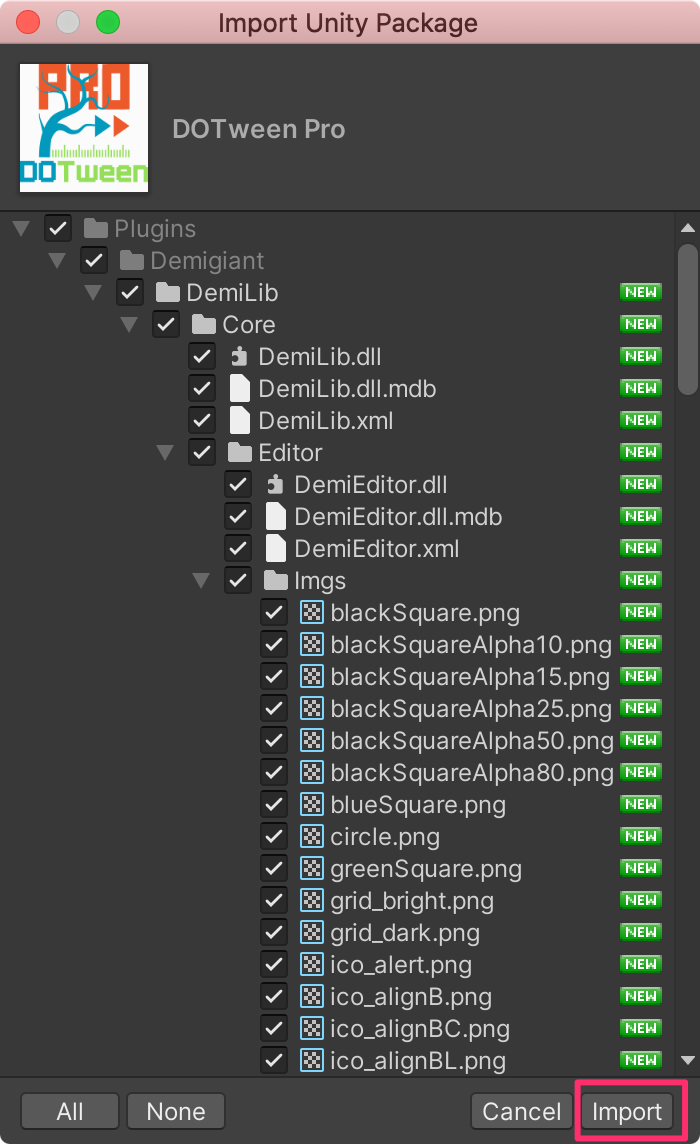Click the Plugins folder icon
The width and height of the screenshot is (700, 1144).
96,228
